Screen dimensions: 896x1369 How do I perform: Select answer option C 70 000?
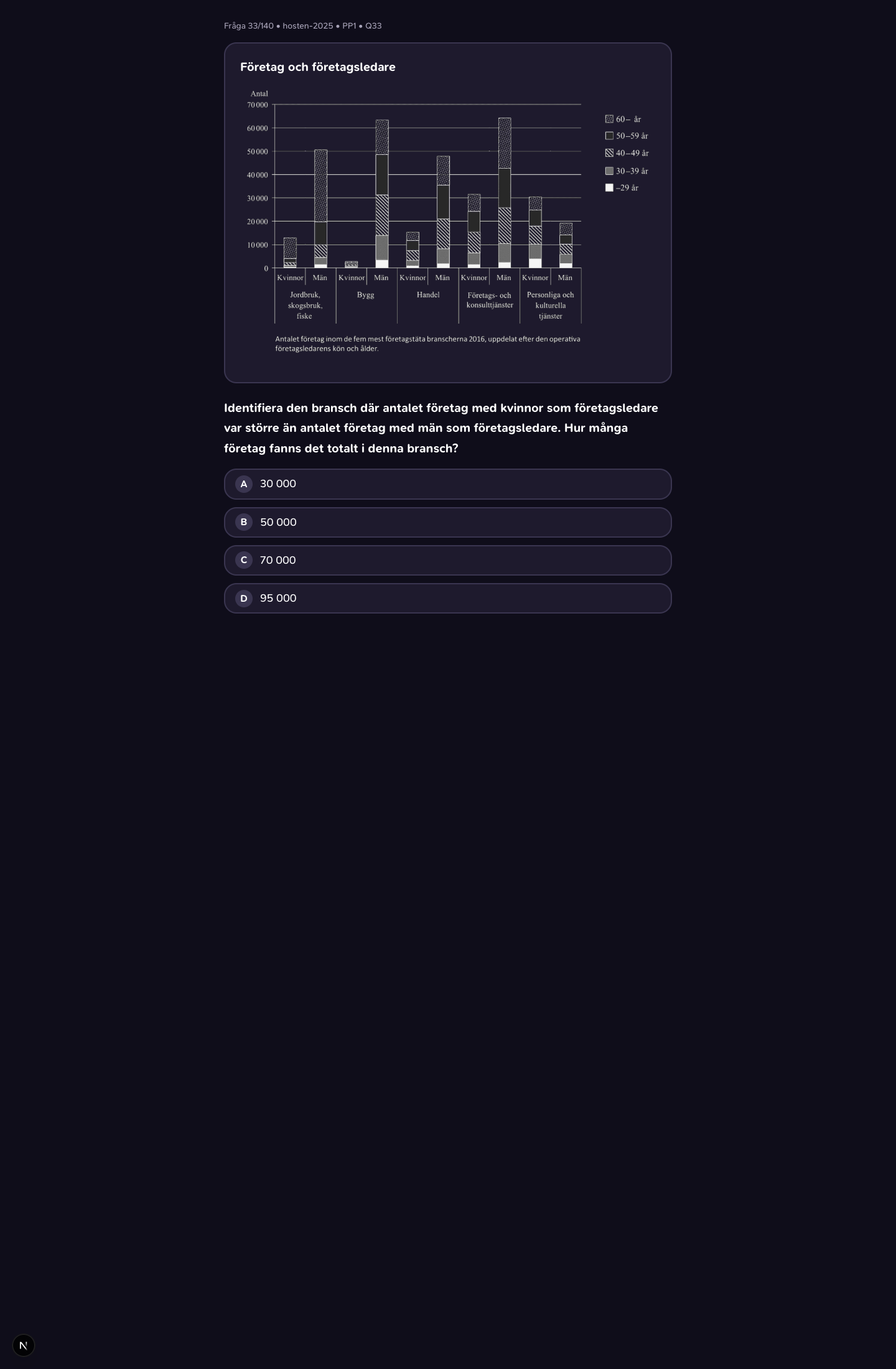click(x=448, y=560)
